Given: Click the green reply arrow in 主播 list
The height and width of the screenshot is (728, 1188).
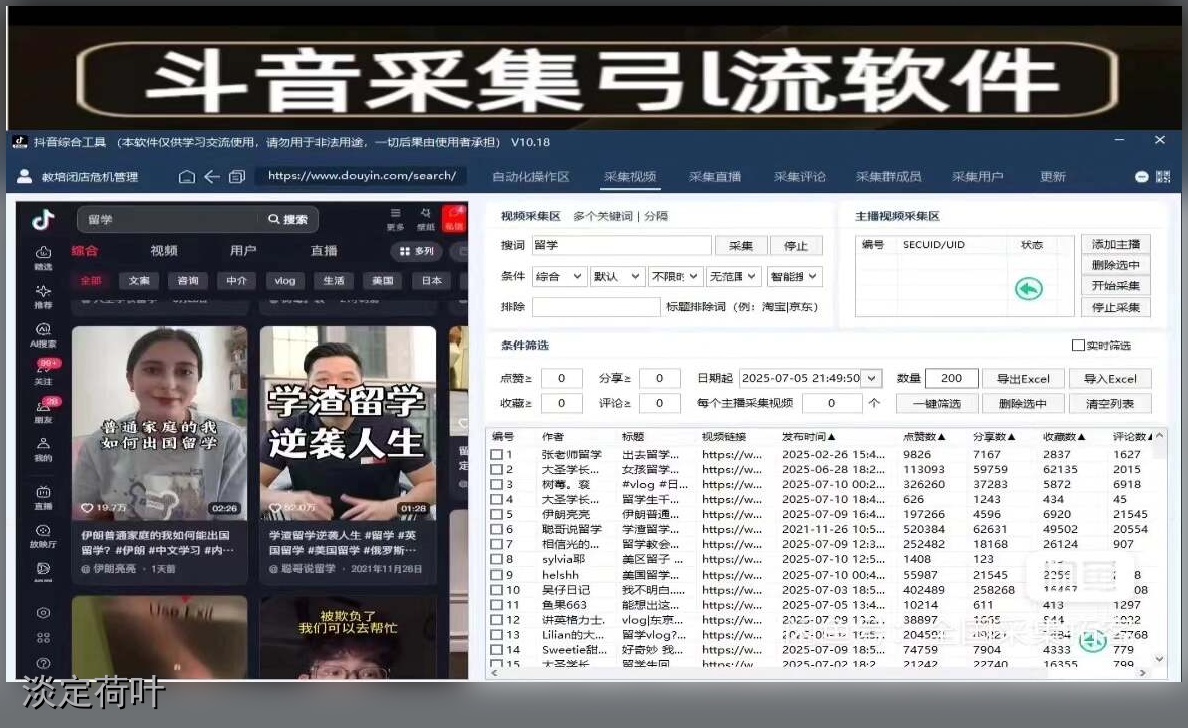Looking at the screenshot, I should [1028, 289].
